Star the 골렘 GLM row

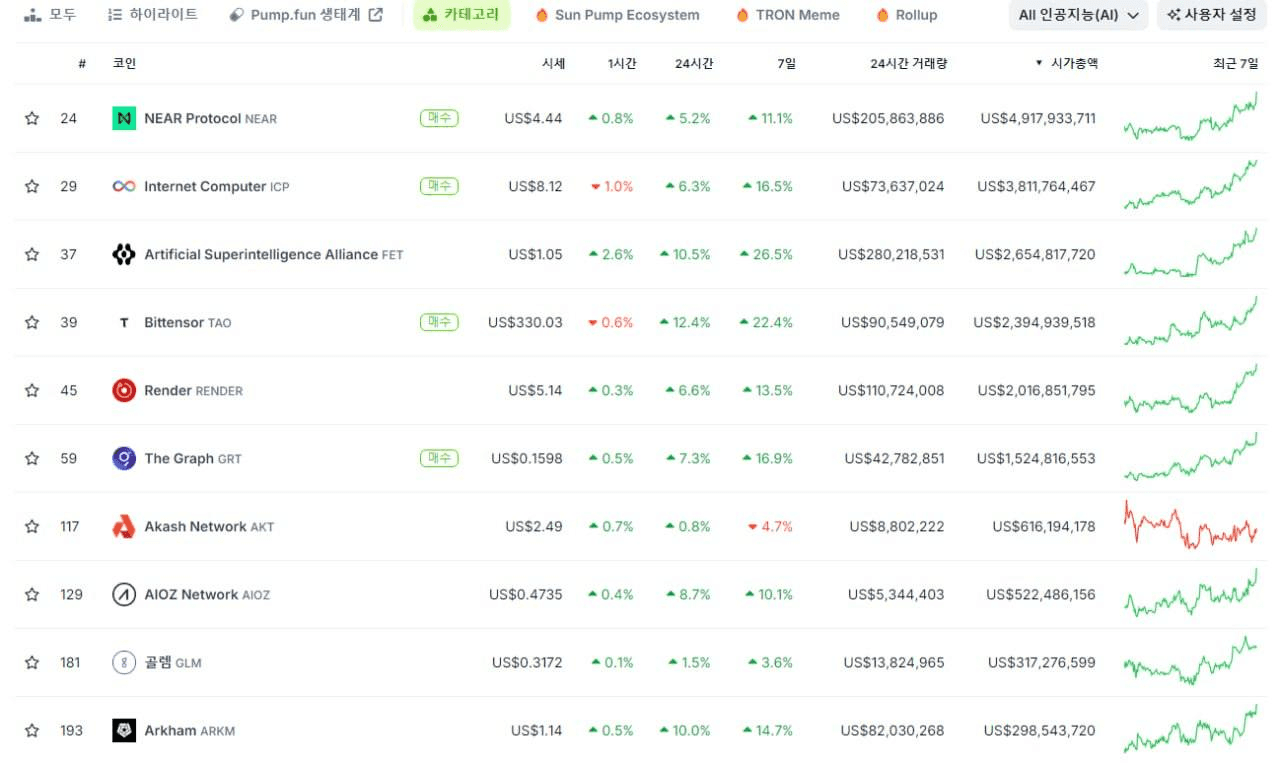pos(32,662)
